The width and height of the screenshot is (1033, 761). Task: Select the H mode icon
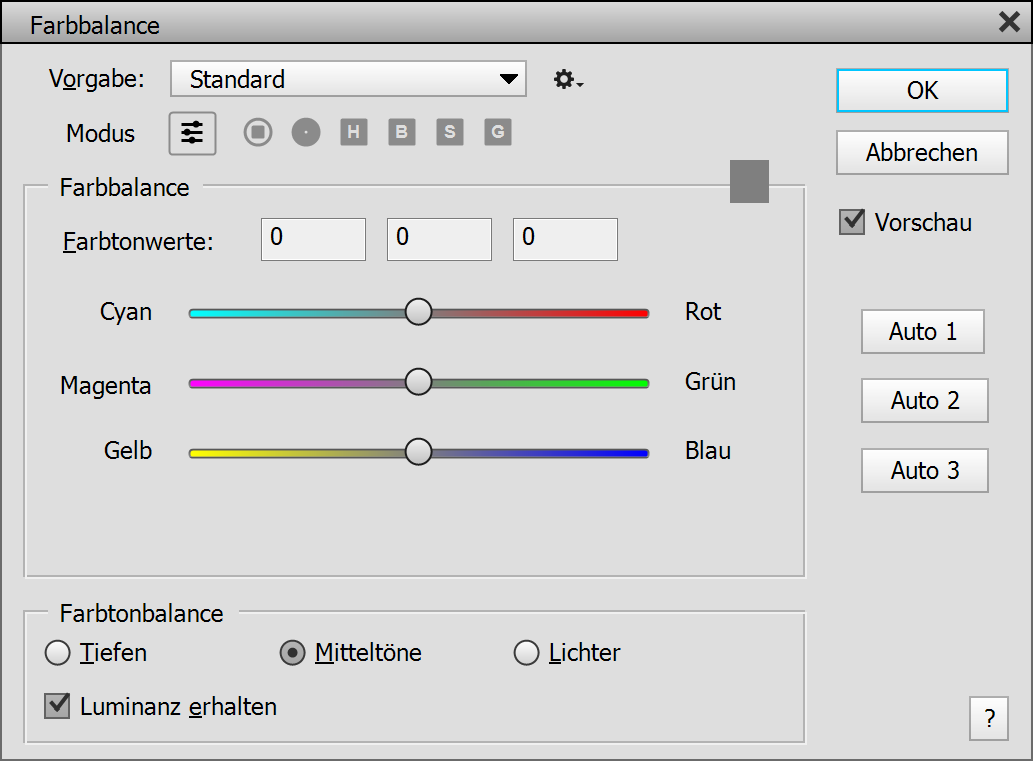point(353,132)
